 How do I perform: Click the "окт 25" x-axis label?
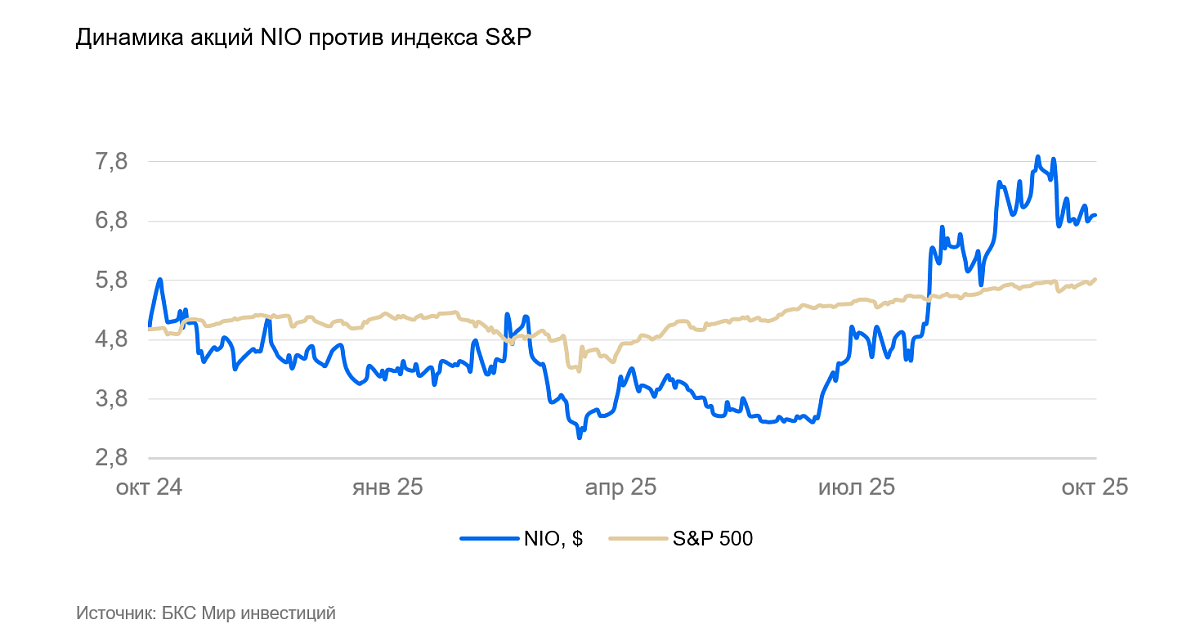(x=1094, y=487)
